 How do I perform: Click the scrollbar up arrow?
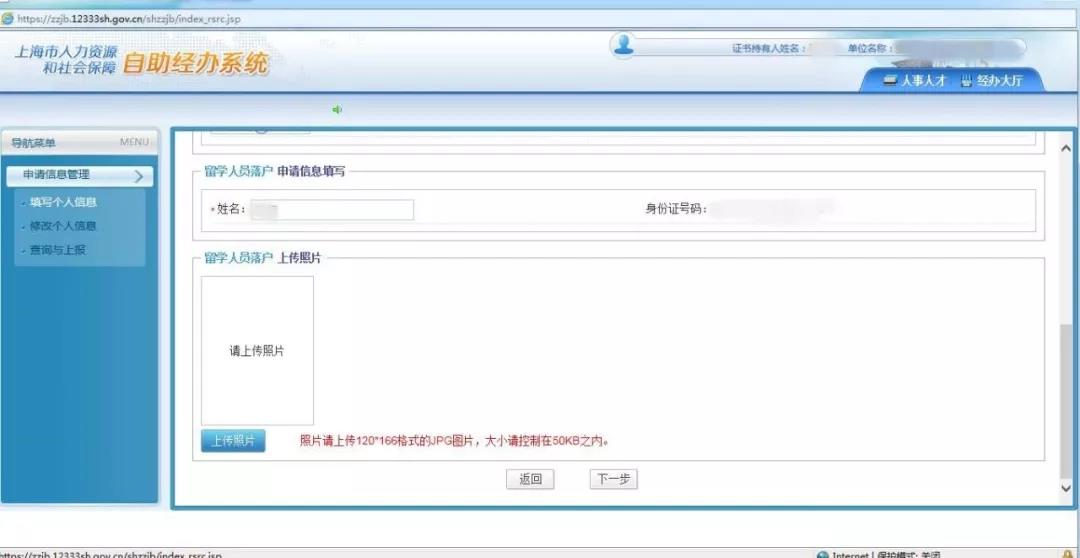point(1066,148)
